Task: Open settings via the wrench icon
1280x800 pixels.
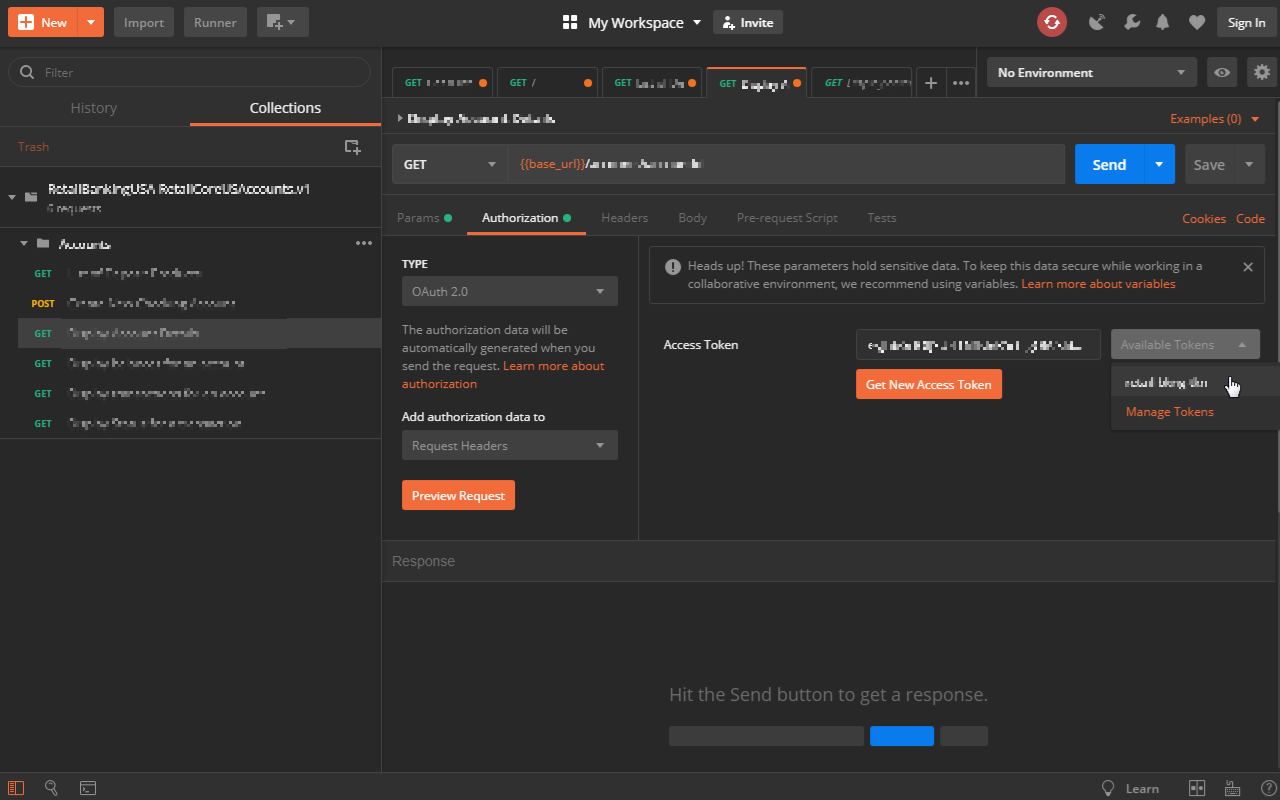Action: point(1132,22)
